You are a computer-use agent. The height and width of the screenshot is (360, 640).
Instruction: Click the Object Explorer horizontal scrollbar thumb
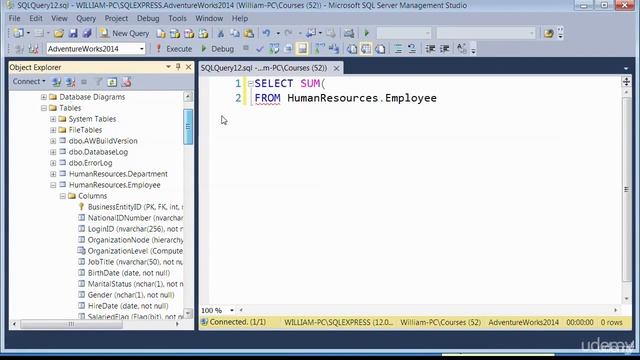click(x=71, y=324)
